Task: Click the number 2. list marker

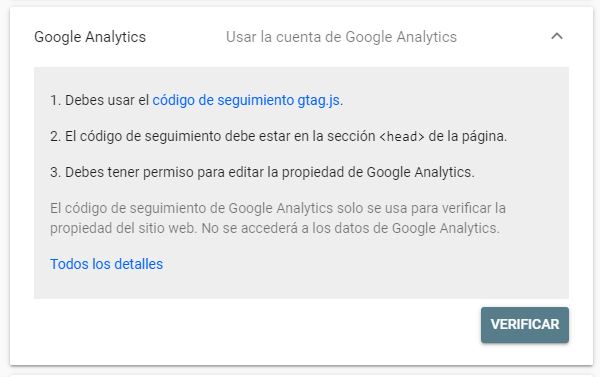Action: pyautogui.click(x=55, y=136)
